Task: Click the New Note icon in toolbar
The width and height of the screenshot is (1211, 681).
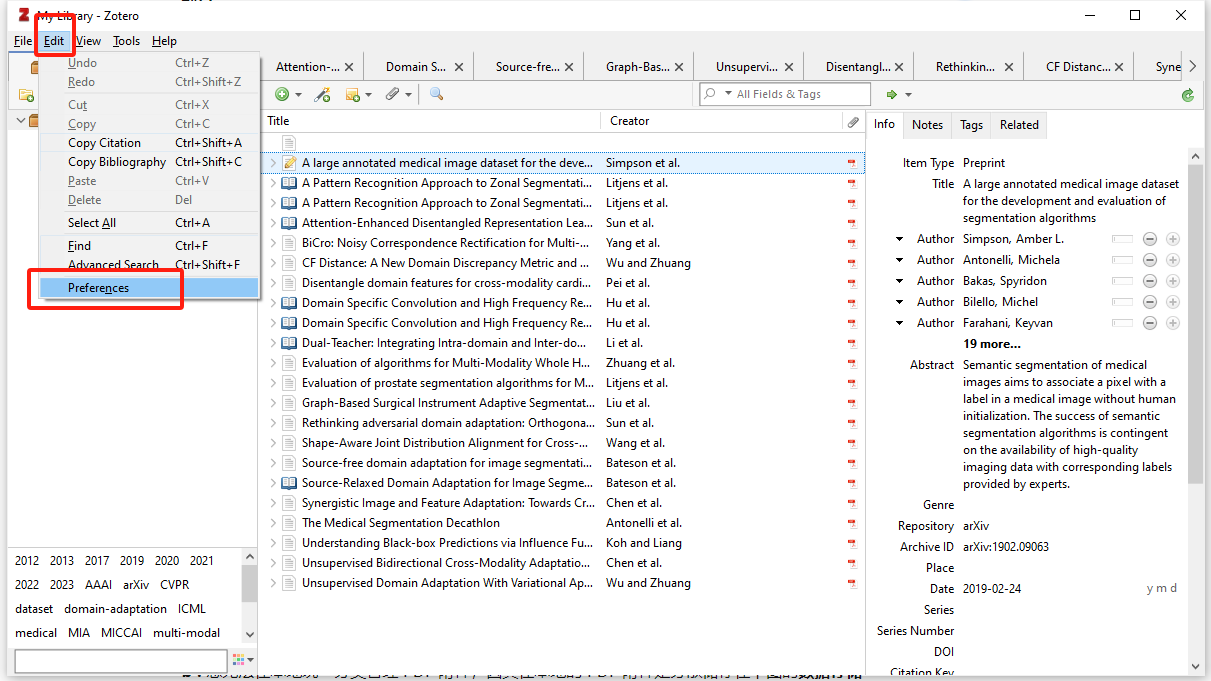Action: [x=353, y=94]
